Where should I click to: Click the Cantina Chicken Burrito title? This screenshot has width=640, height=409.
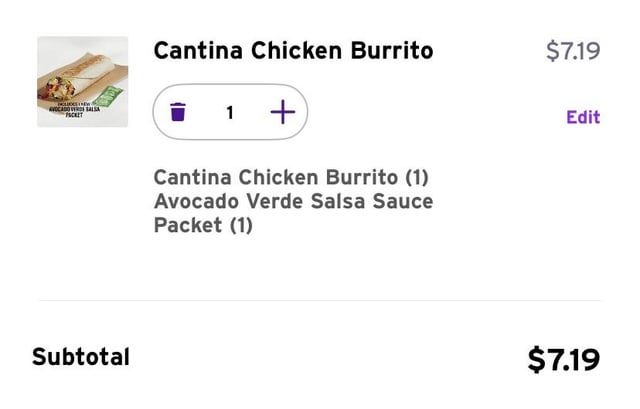tap(293, 50)
